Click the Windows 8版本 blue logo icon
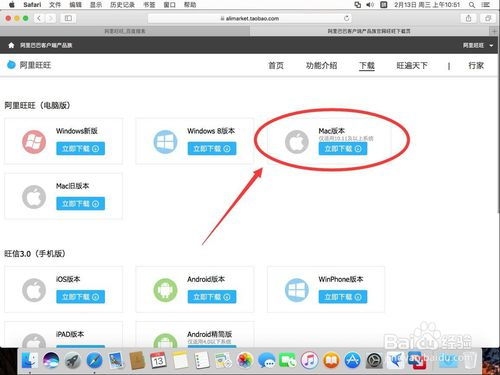Image resolution: width=500 pixels, height=375 pixels. pyautogui.click(x=165, y=142)
